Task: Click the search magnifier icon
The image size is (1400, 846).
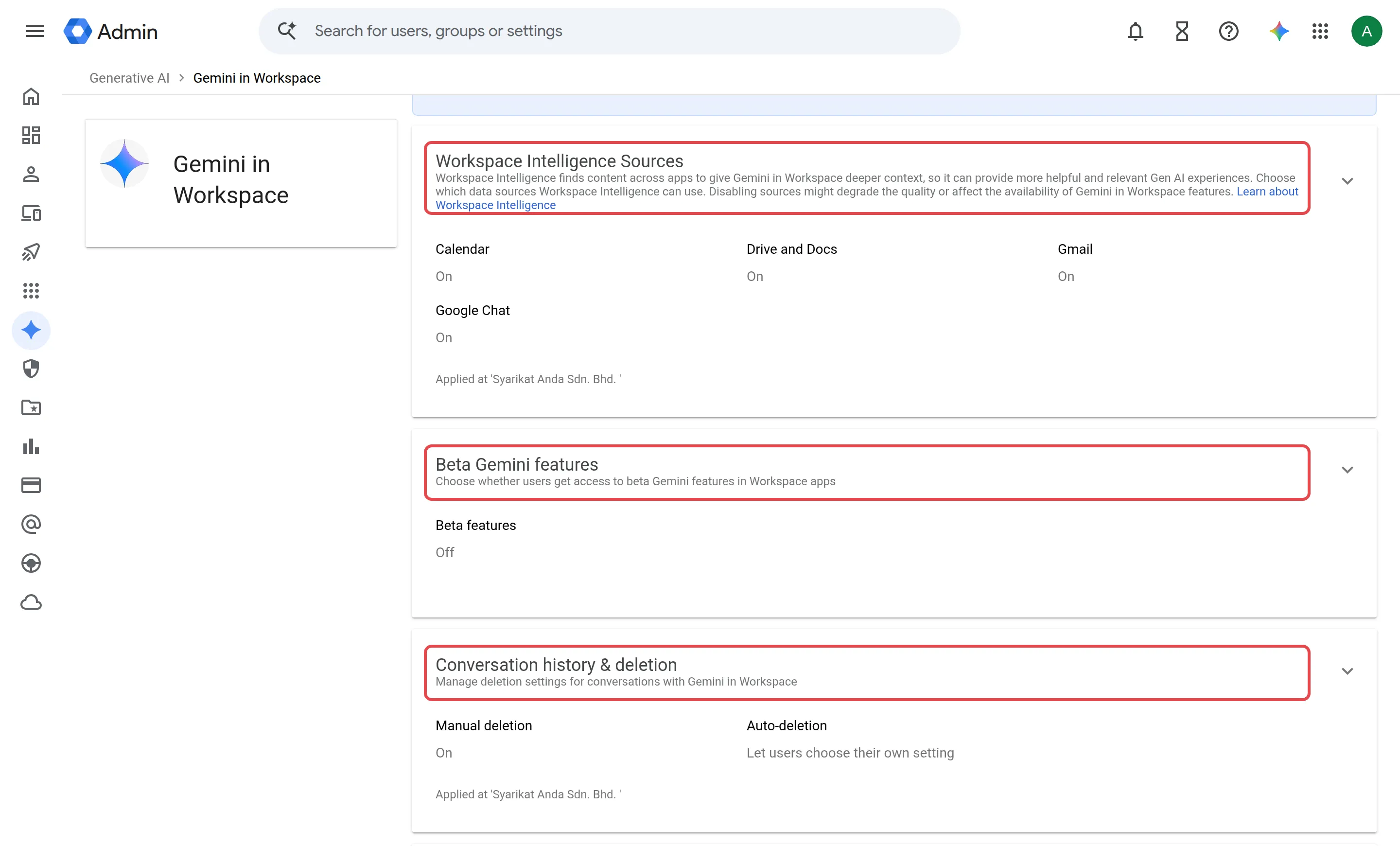Action: 287,31
